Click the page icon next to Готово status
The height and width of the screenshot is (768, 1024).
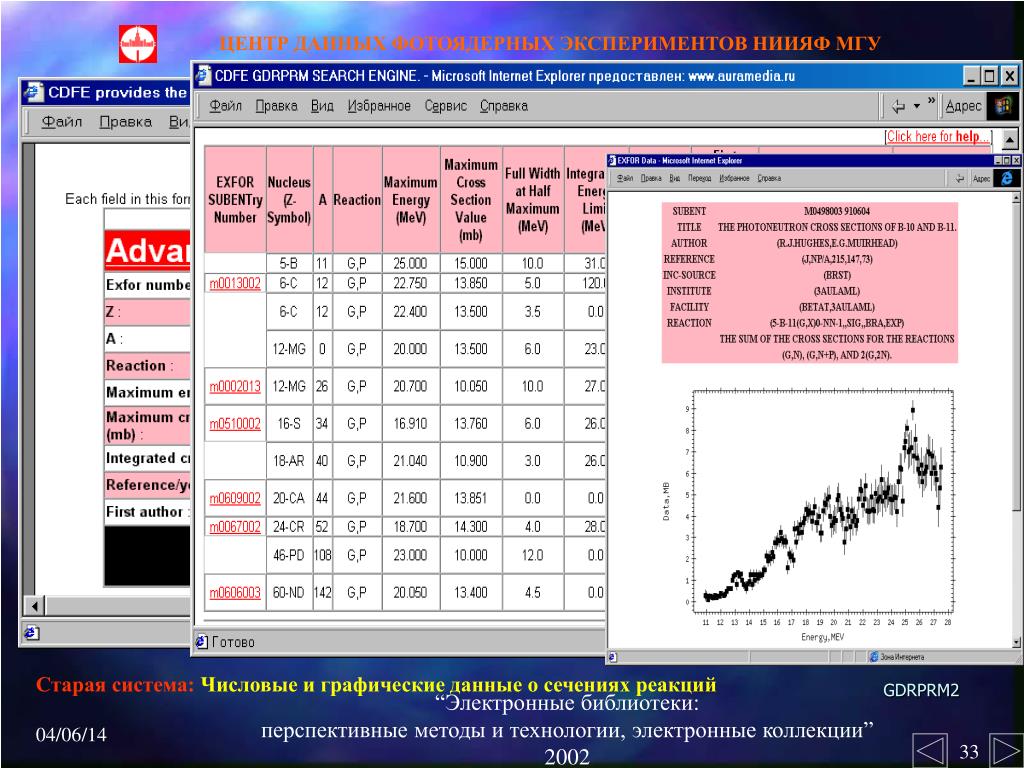[x=202, y=642]
